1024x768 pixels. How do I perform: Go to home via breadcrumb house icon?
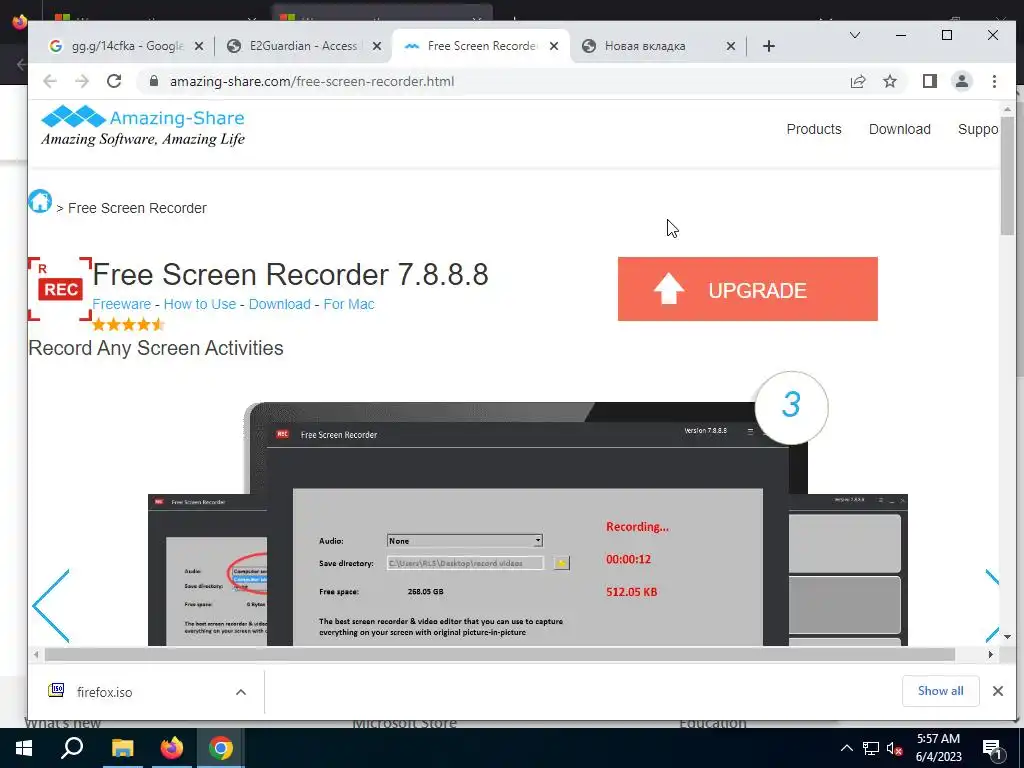pos(40,201)
